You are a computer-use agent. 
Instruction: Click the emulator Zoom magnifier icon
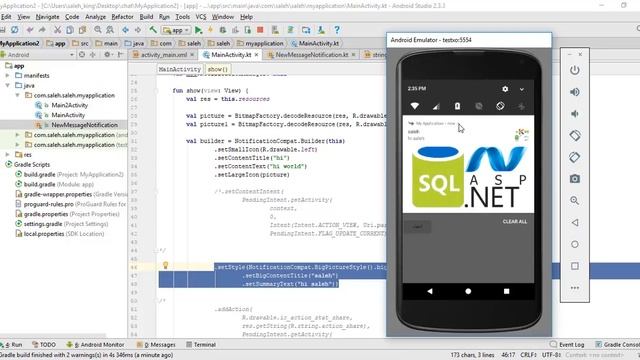tap(575, 200)
